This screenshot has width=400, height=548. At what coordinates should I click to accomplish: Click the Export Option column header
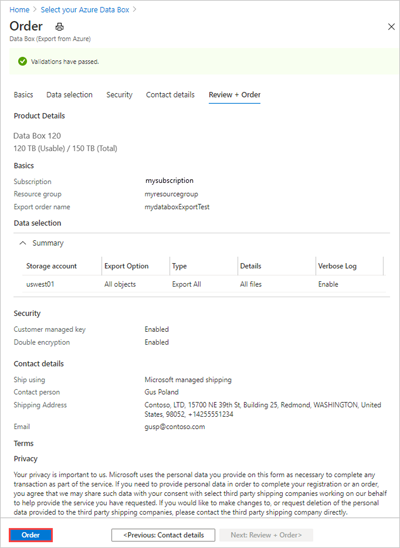[x=126, y=266]
